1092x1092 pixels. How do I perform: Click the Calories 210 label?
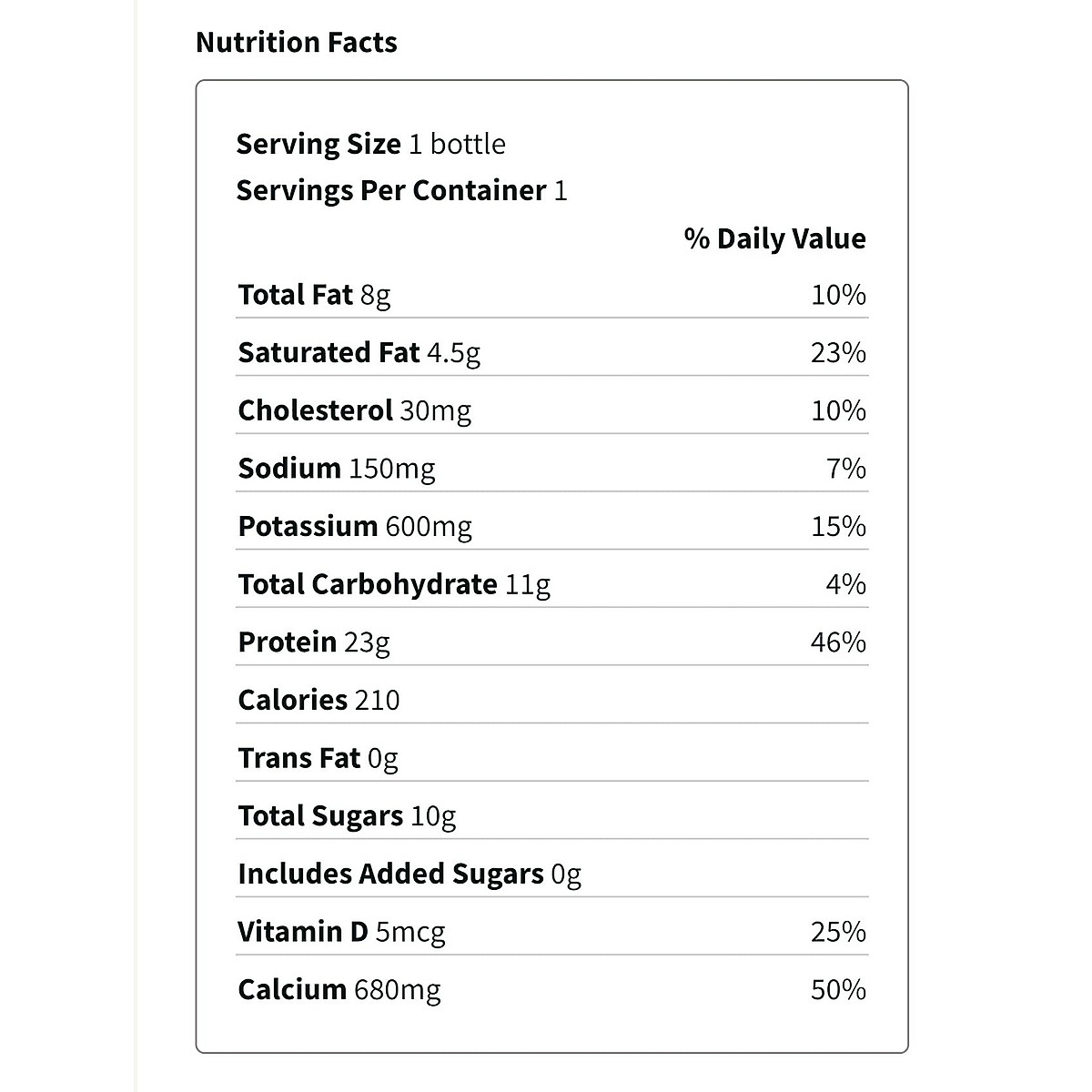tap(318, 700)
